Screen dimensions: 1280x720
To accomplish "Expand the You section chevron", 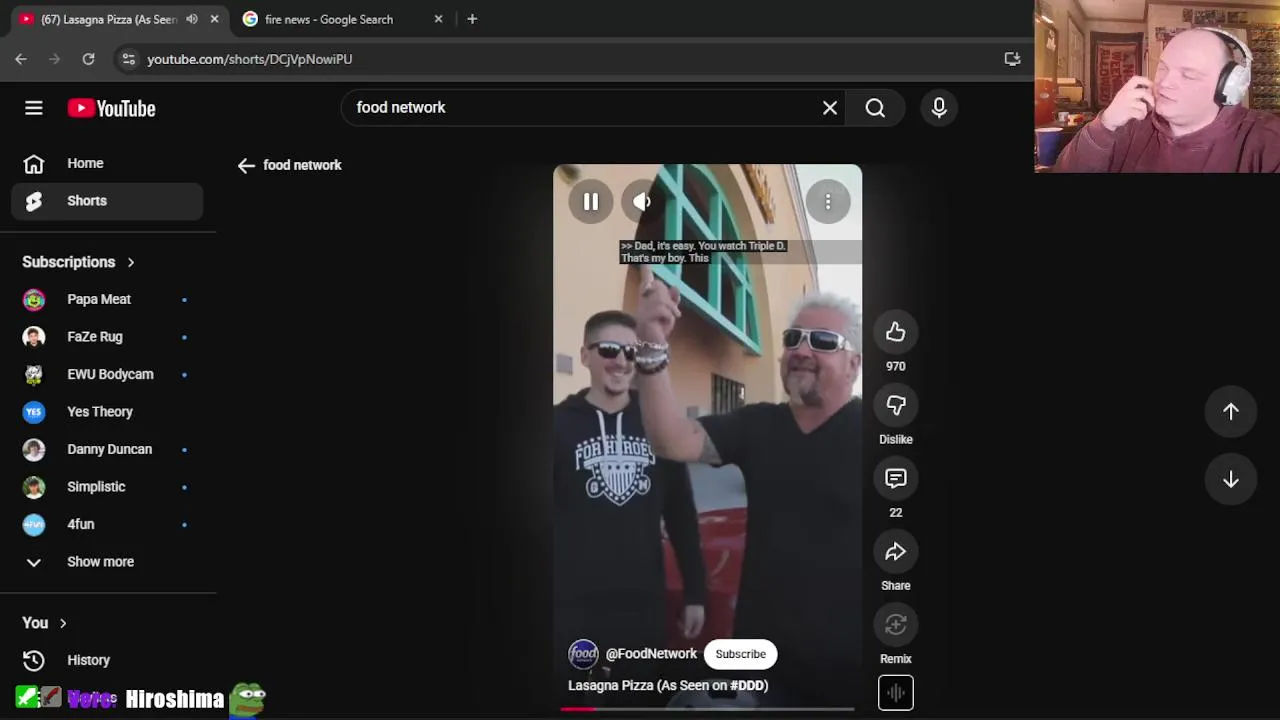I will click(63, 623).
